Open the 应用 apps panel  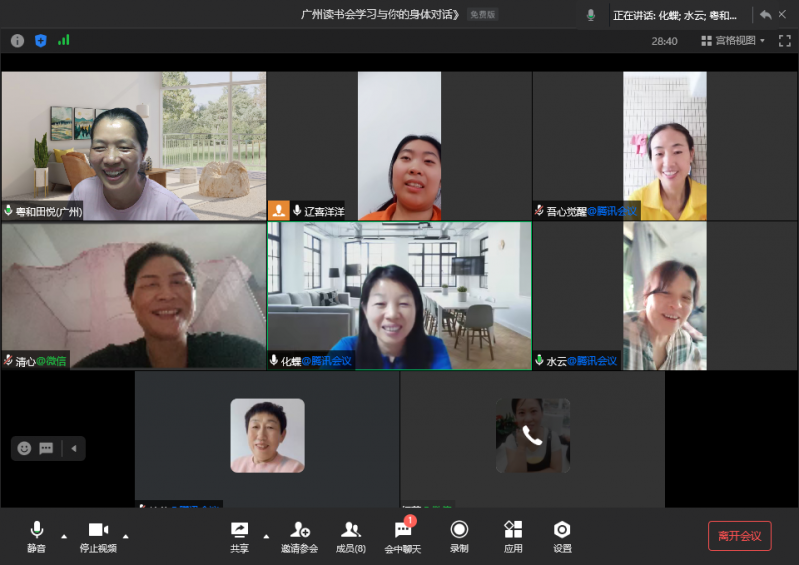tap(513, 536)
